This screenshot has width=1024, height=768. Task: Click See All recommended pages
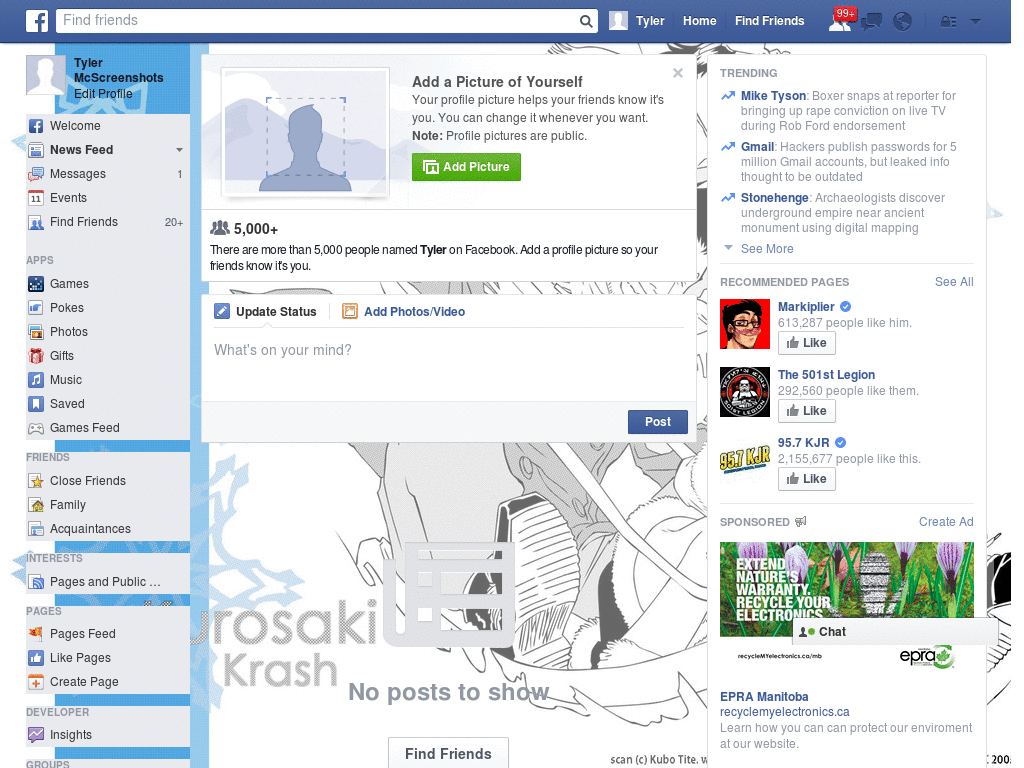(953, 282)
